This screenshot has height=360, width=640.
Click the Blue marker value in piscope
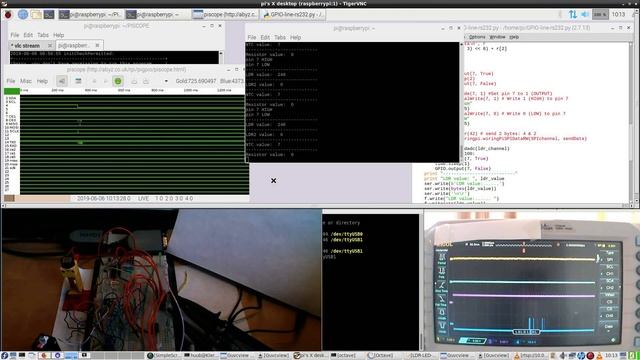click(x=231, y=81)
